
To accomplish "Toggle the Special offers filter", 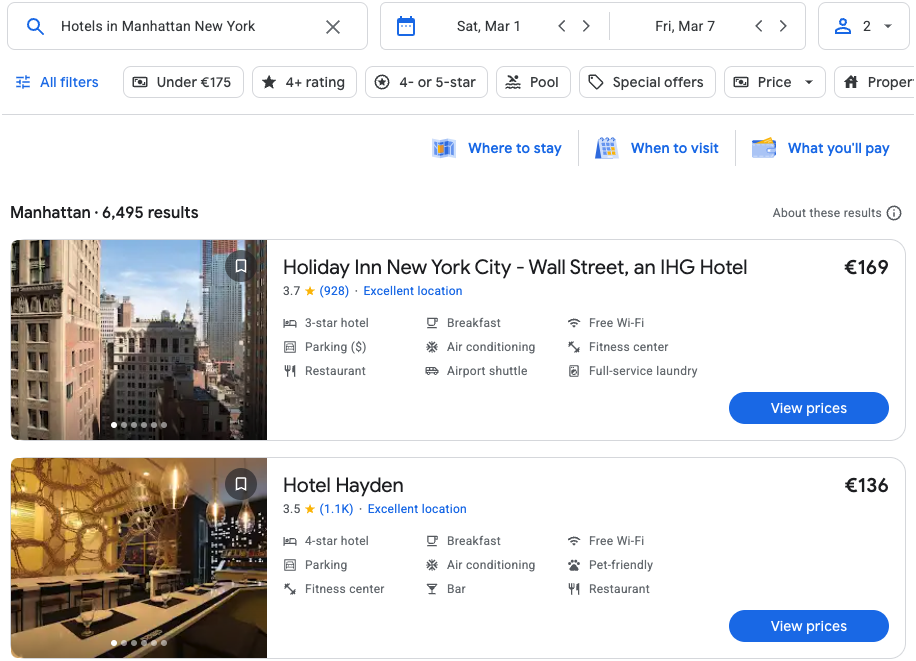I will 647,82.
